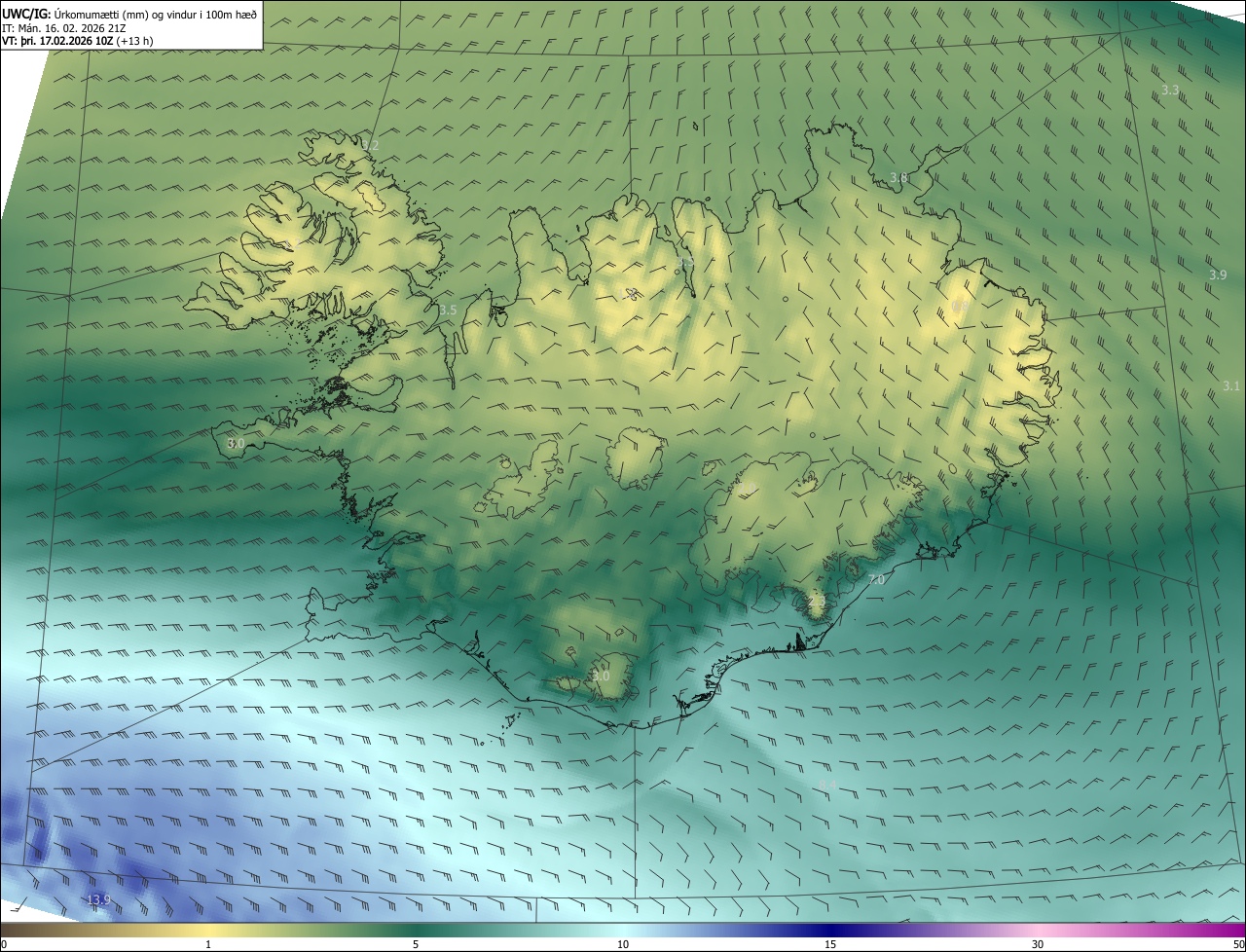Screen dimensions: 1246x952
Task: Click the 3.1 value label off the east coast
Action: [x=1231, y=386]
